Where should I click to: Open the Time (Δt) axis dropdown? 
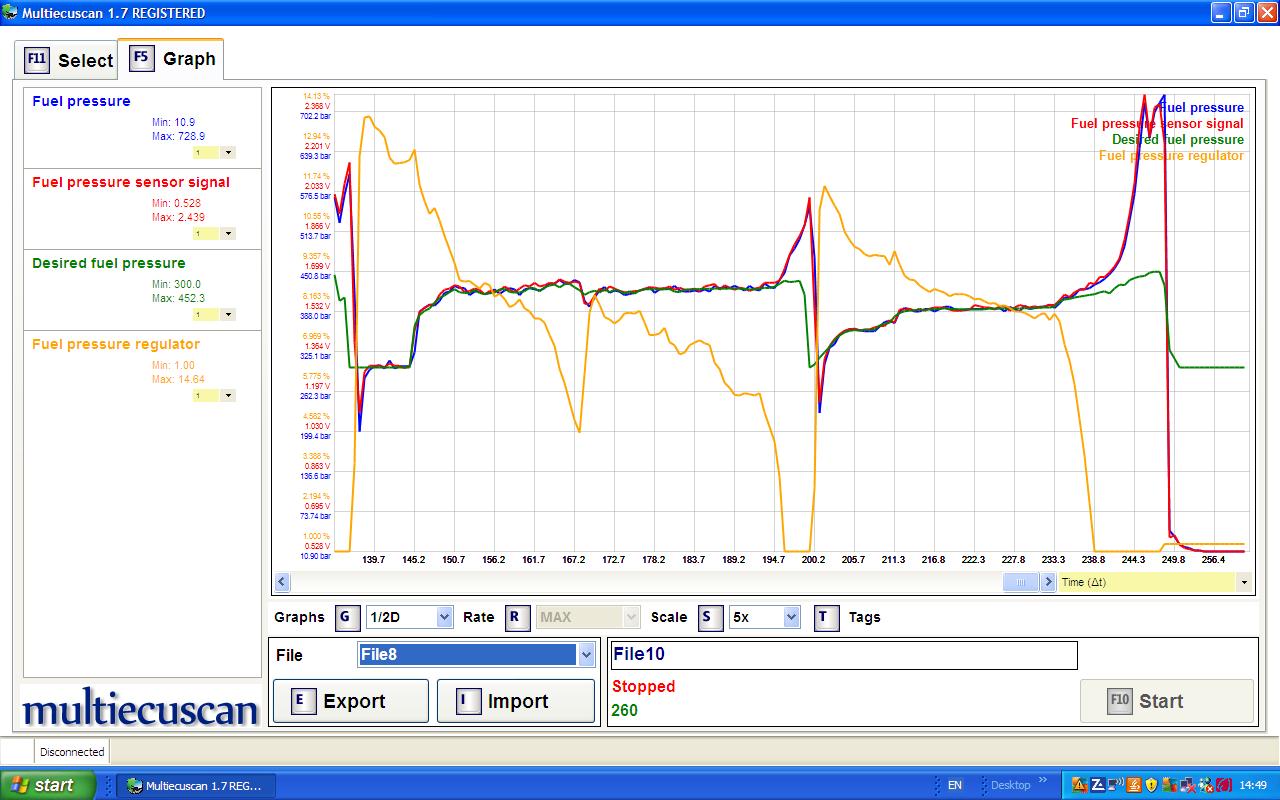pos(1156,582)
